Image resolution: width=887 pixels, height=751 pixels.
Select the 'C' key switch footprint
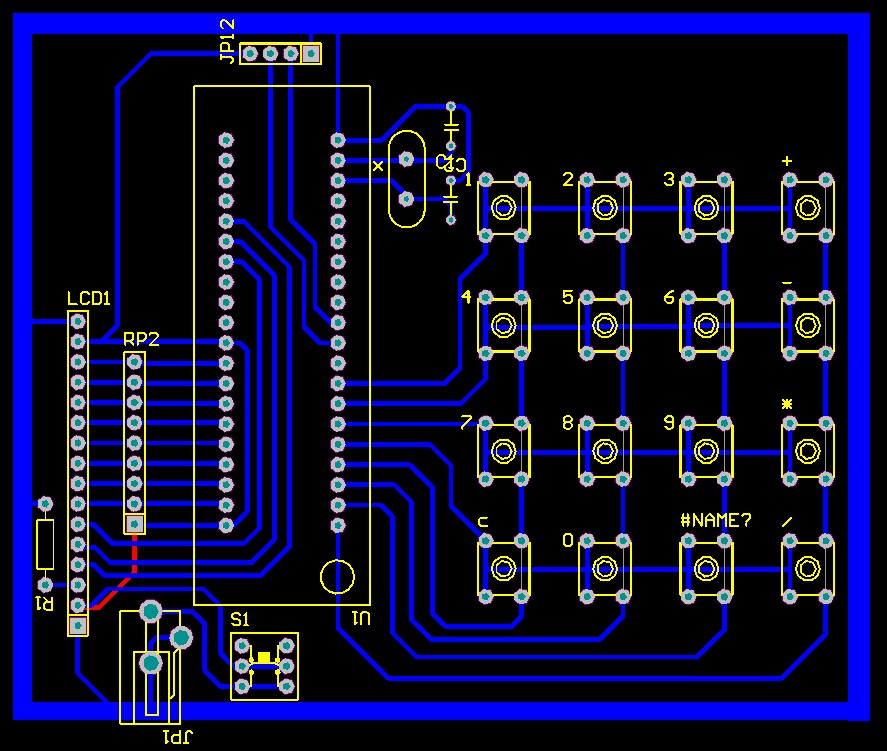503,568
